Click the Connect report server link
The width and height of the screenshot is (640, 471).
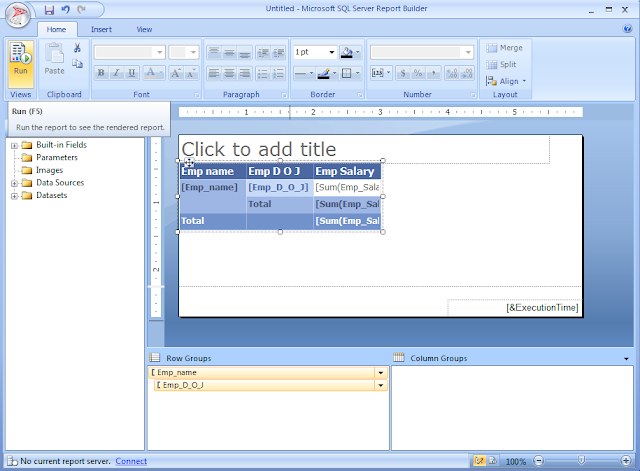(x=131, y=461)
